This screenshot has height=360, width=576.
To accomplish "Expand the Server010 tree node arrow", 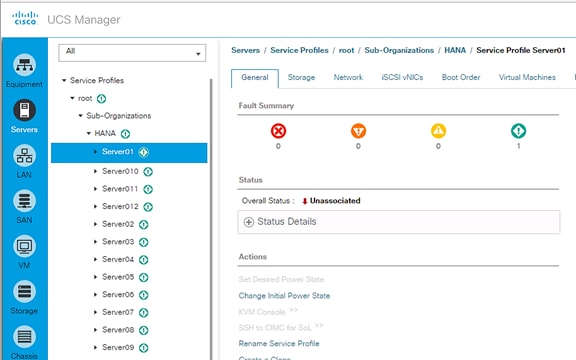I will pyautogui.click(x=95, y=171).
